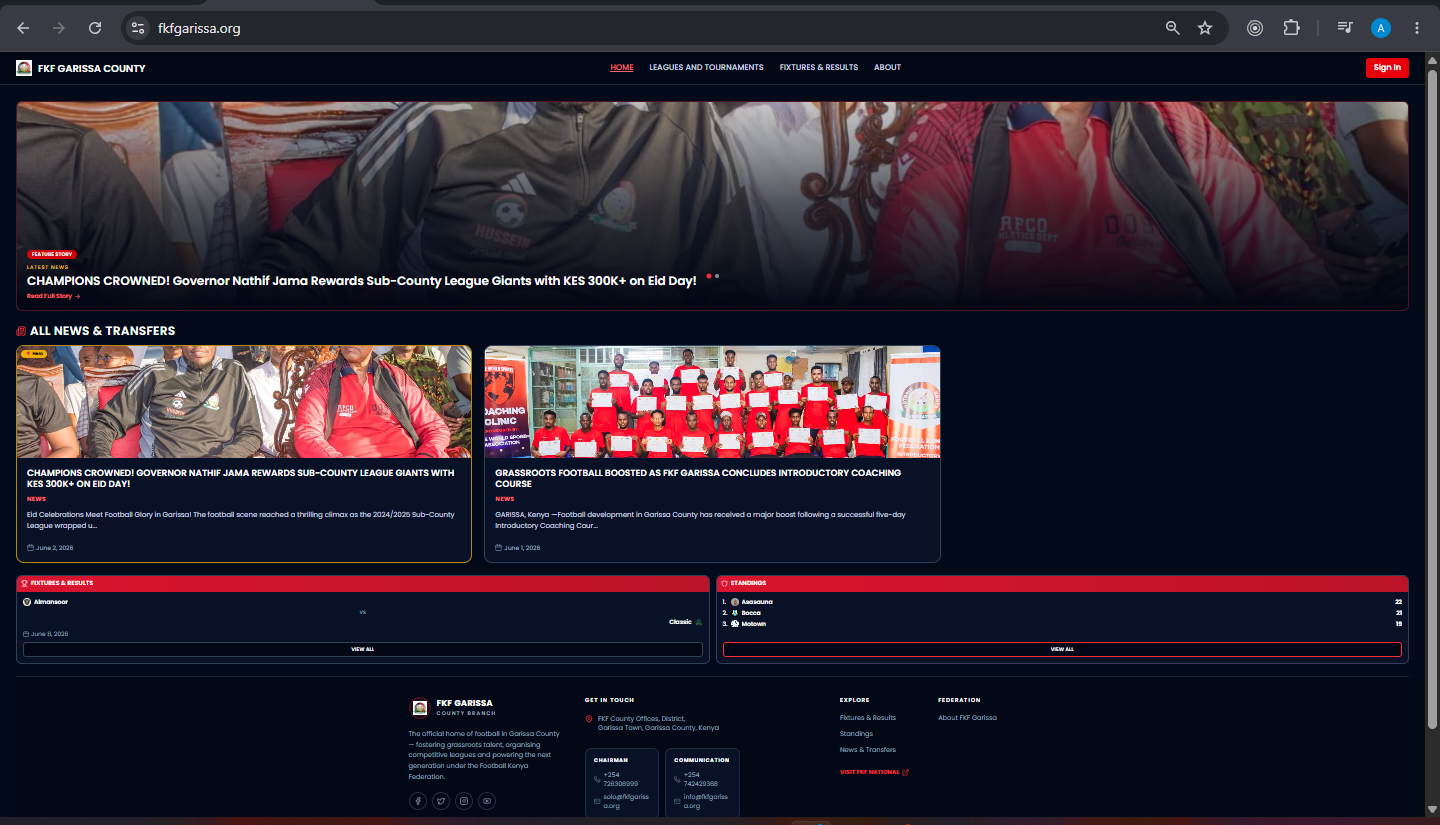Open the Extensions puzzle icon
The image size is (1440, 825).
(x=1291, y=28)
